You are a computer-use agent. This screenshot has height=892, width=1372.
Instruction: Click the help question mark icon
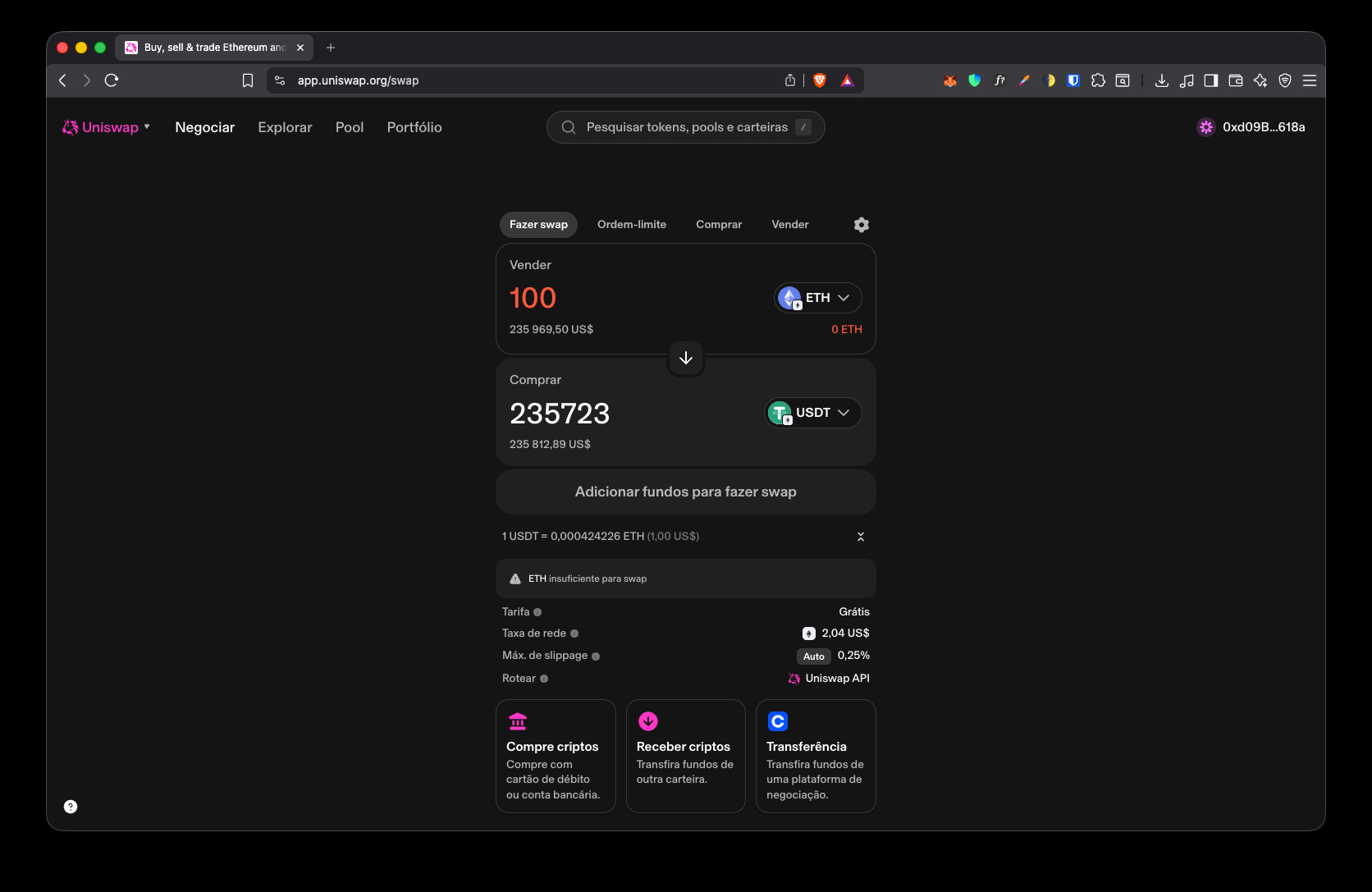click(x=71, y=807)
